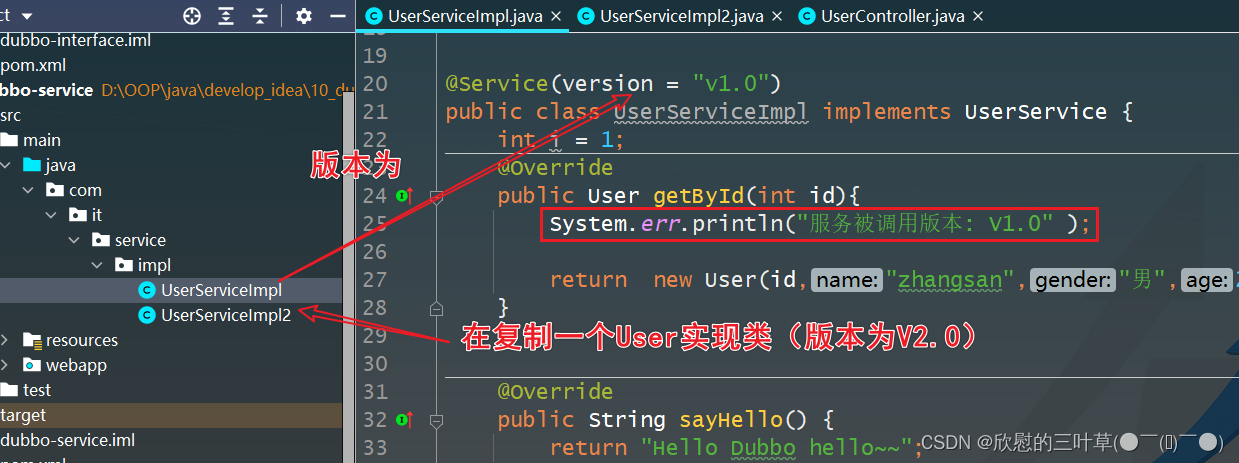
Task: Click the UserServiceImpl2 class icon in tree
Action: pos(147,315)
